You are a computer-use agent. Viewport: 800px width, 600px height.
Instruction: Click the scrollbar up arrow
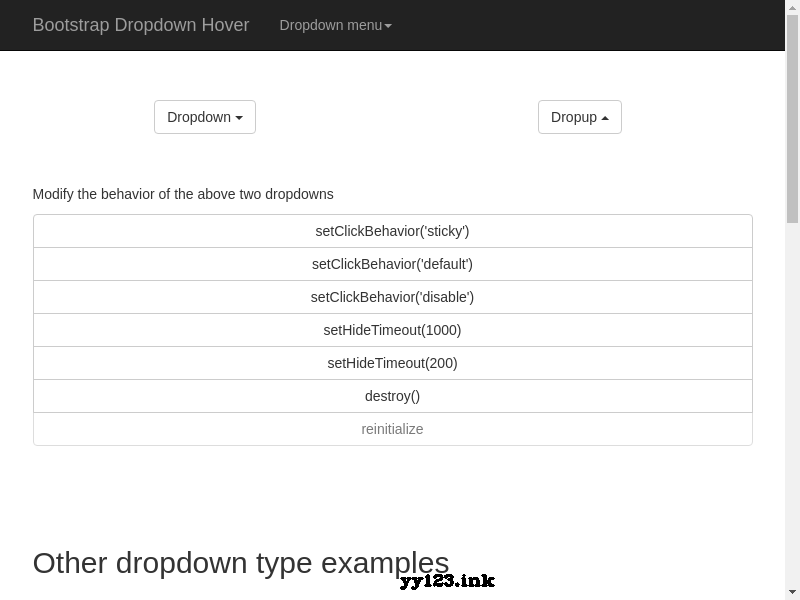(x=792, y=7)
